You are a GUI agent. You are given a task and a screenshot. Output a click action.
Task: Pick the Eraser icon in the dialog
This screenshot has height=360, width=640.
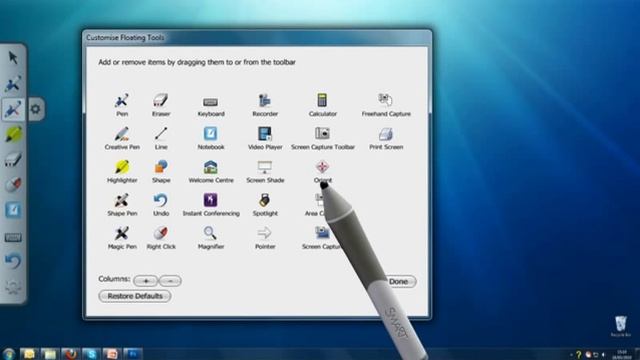(x=160, y=100)
